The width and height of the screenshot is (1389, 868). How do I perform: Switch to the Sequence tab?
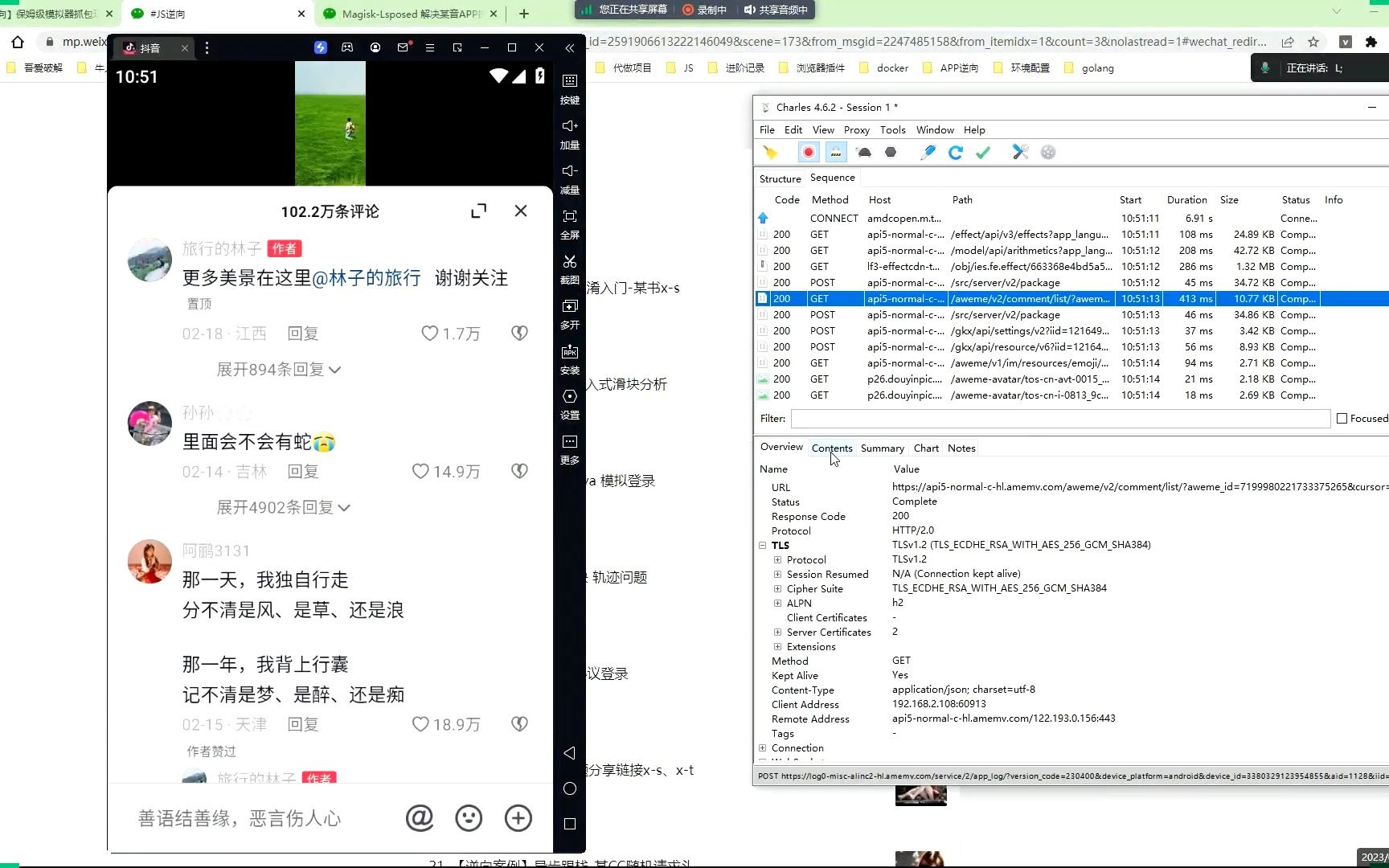[833, 178]
